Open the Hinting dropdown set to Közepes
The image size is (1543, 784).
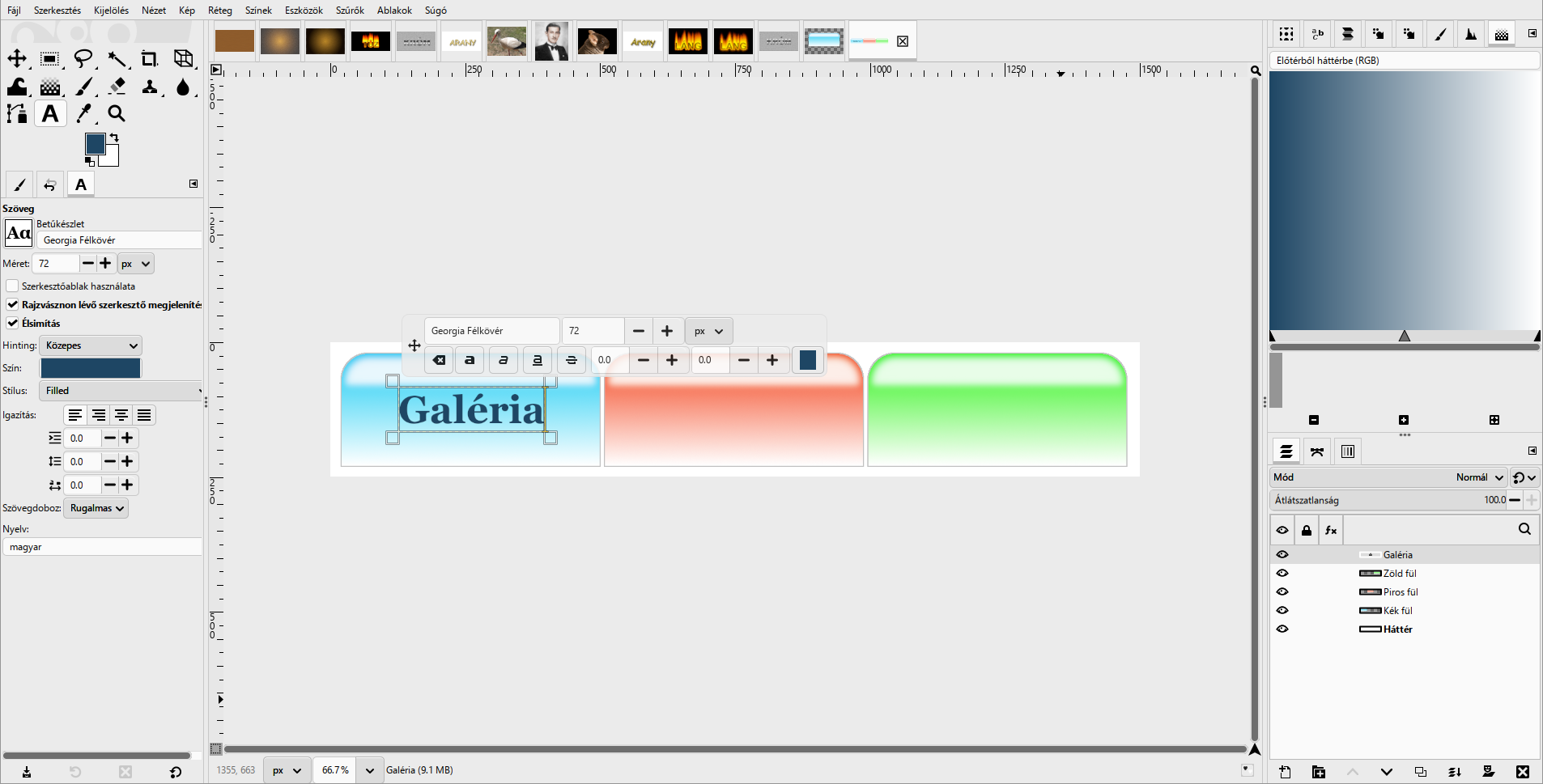click(91, 345)
